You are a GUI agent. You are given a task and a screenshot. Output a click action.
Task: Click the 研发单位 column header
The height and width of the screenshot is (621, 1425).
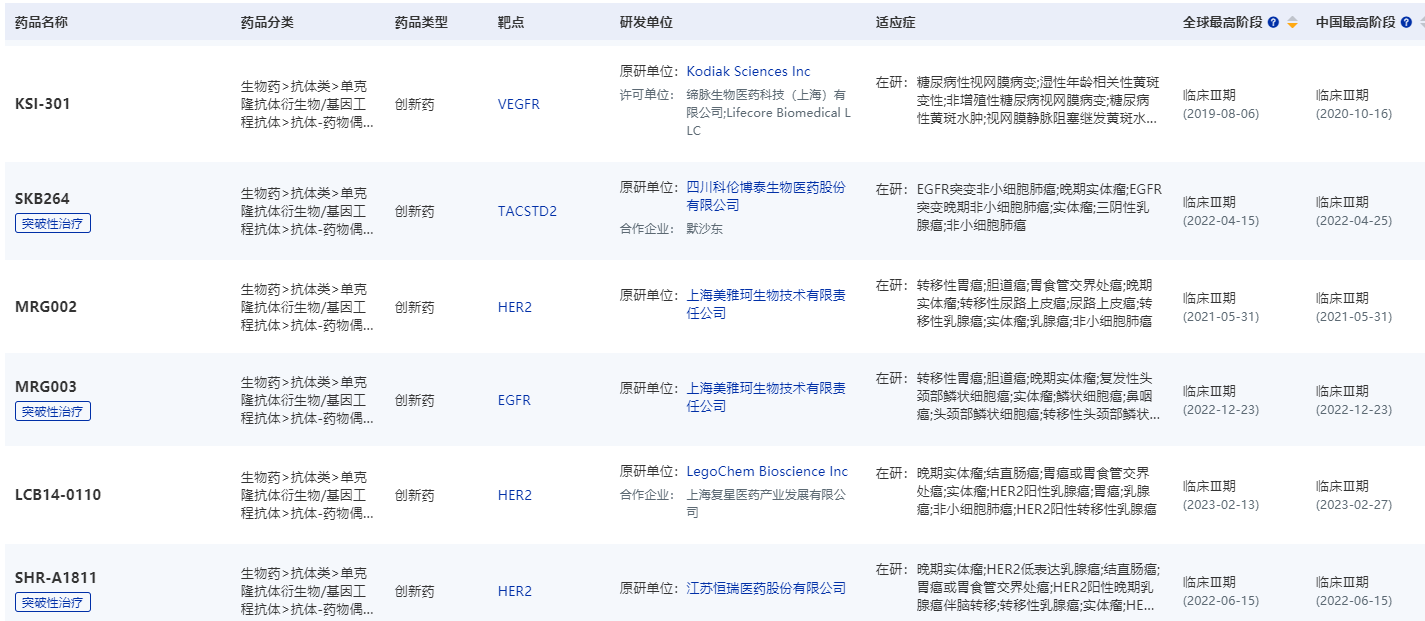coord(647,22)
